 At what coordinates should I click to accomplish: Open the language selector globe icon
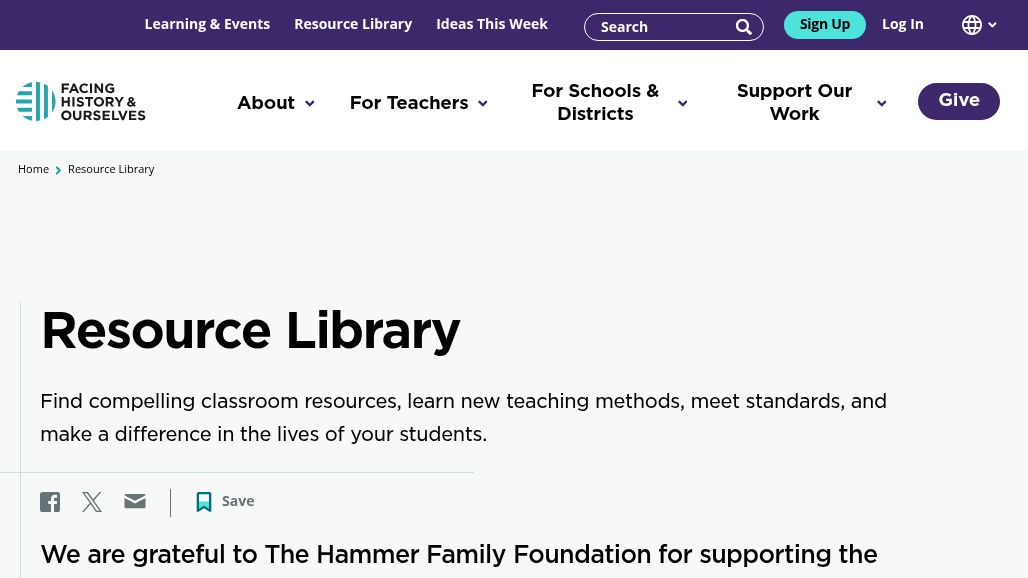971,24
